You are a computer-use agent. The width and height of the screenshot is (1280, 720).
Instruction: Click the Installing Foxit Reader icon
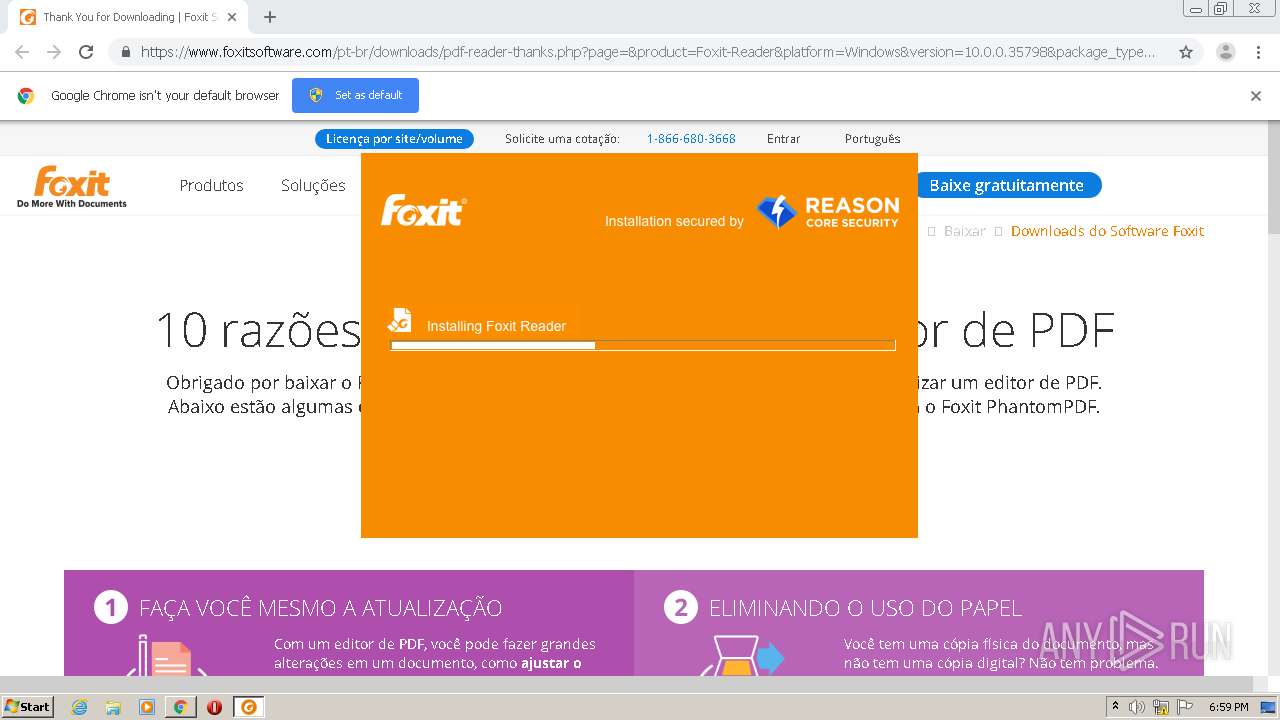coord(400,320)
